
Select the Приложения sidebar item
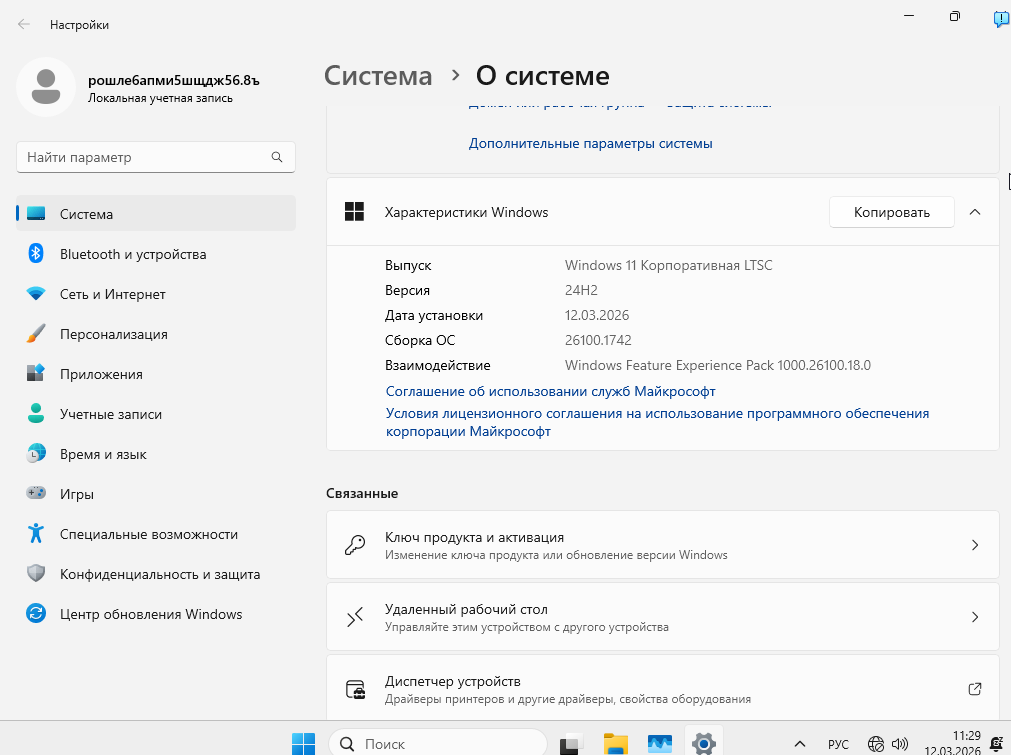click(x=101, y=374)
